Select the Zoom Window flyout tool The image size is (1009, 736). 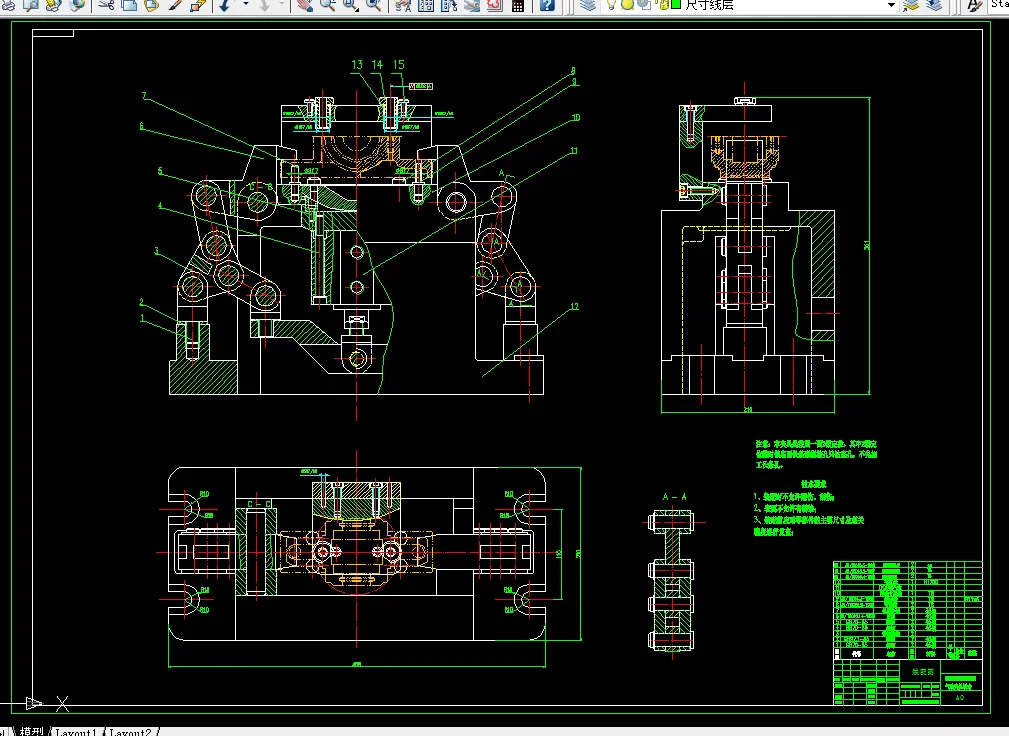click(351, 5)
